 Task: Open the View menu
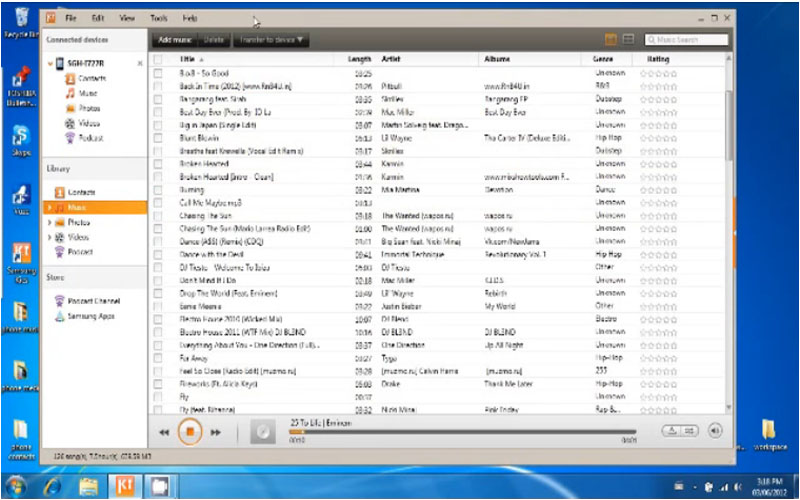click(127, 18)
